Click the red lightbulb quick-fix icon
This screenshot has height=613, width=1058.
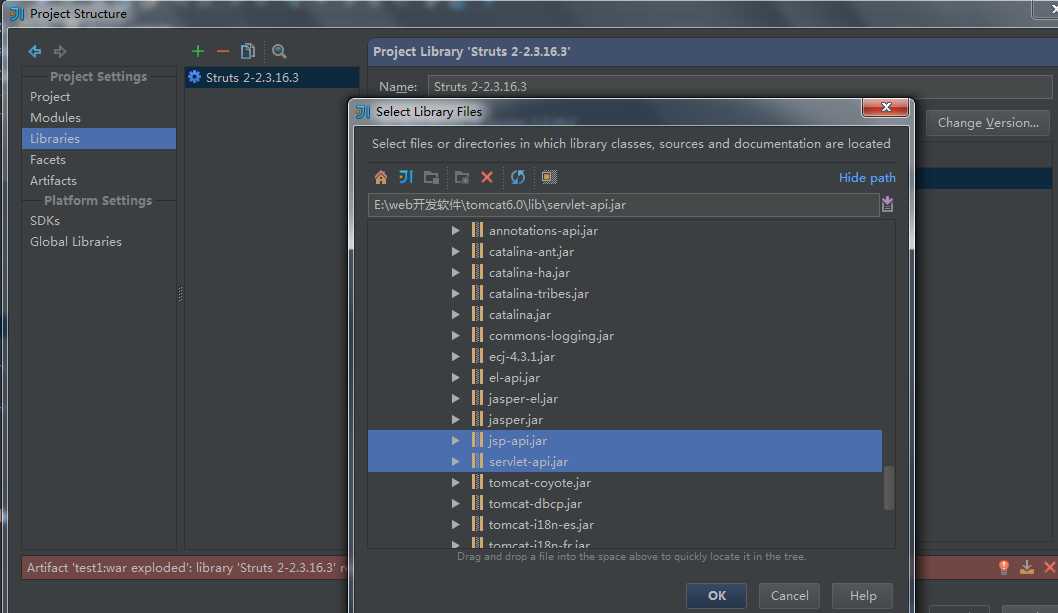[x=1003, y=568]
